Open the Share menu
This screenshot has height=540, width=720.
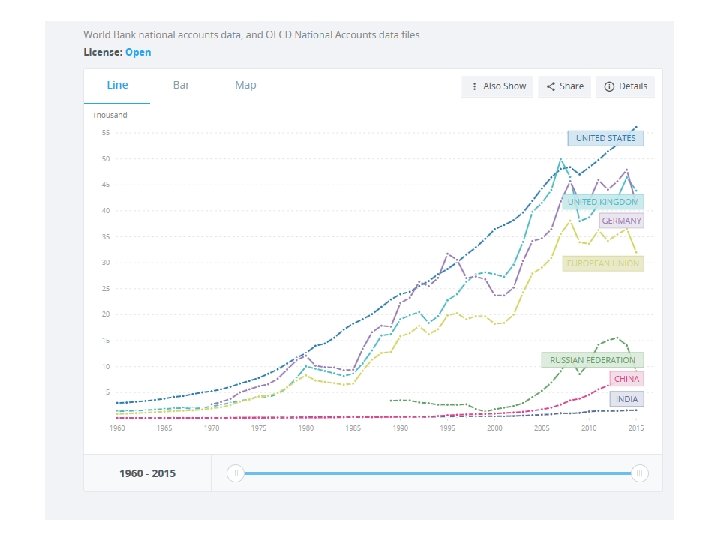[565, 86]
